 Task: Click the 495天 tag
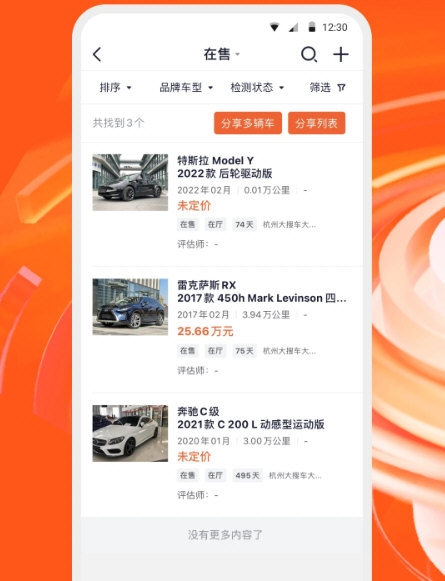point(247,475)
